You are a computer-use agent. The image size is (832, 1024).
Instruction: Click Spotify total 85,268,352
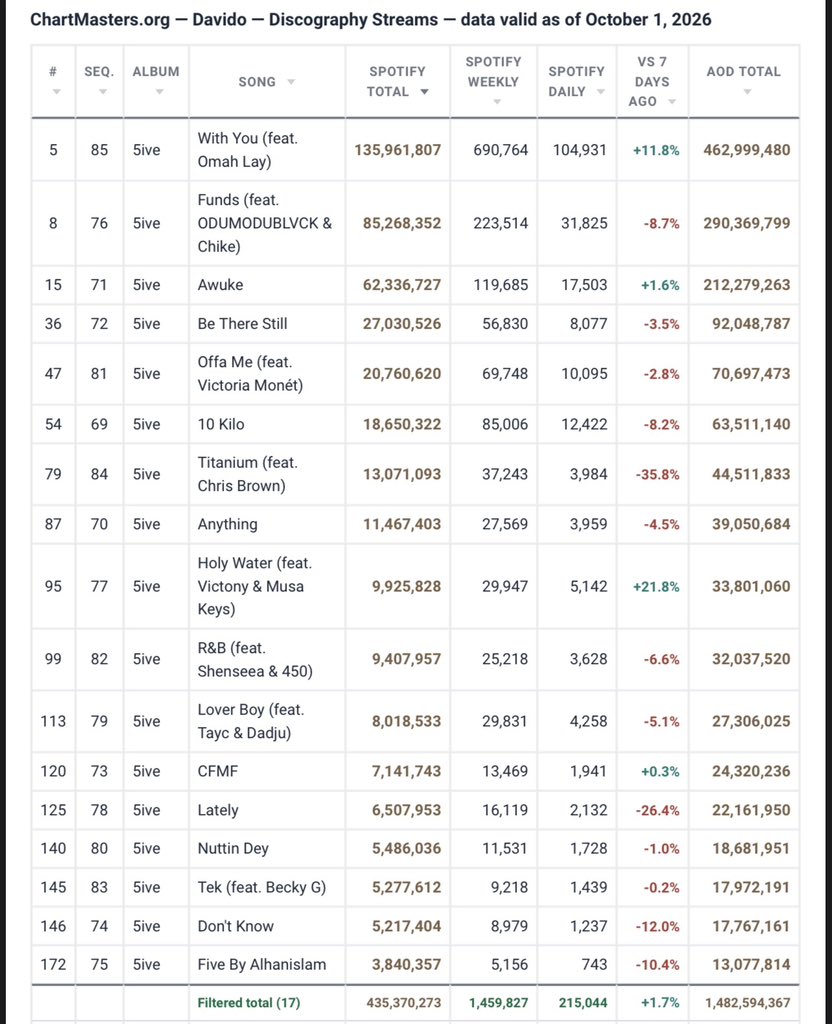tap(402, 223)
